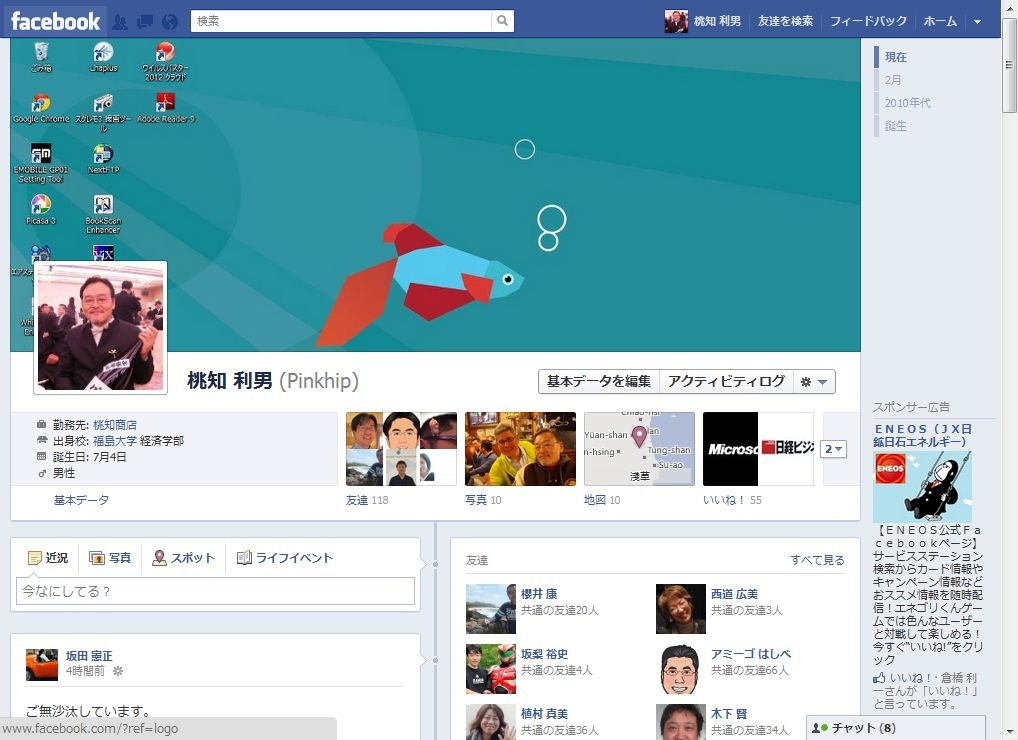This screenshot has width=1018, height=740.
Task: Open friend アミーゴ はしべ profile
Action: click(x=751, y=654)
